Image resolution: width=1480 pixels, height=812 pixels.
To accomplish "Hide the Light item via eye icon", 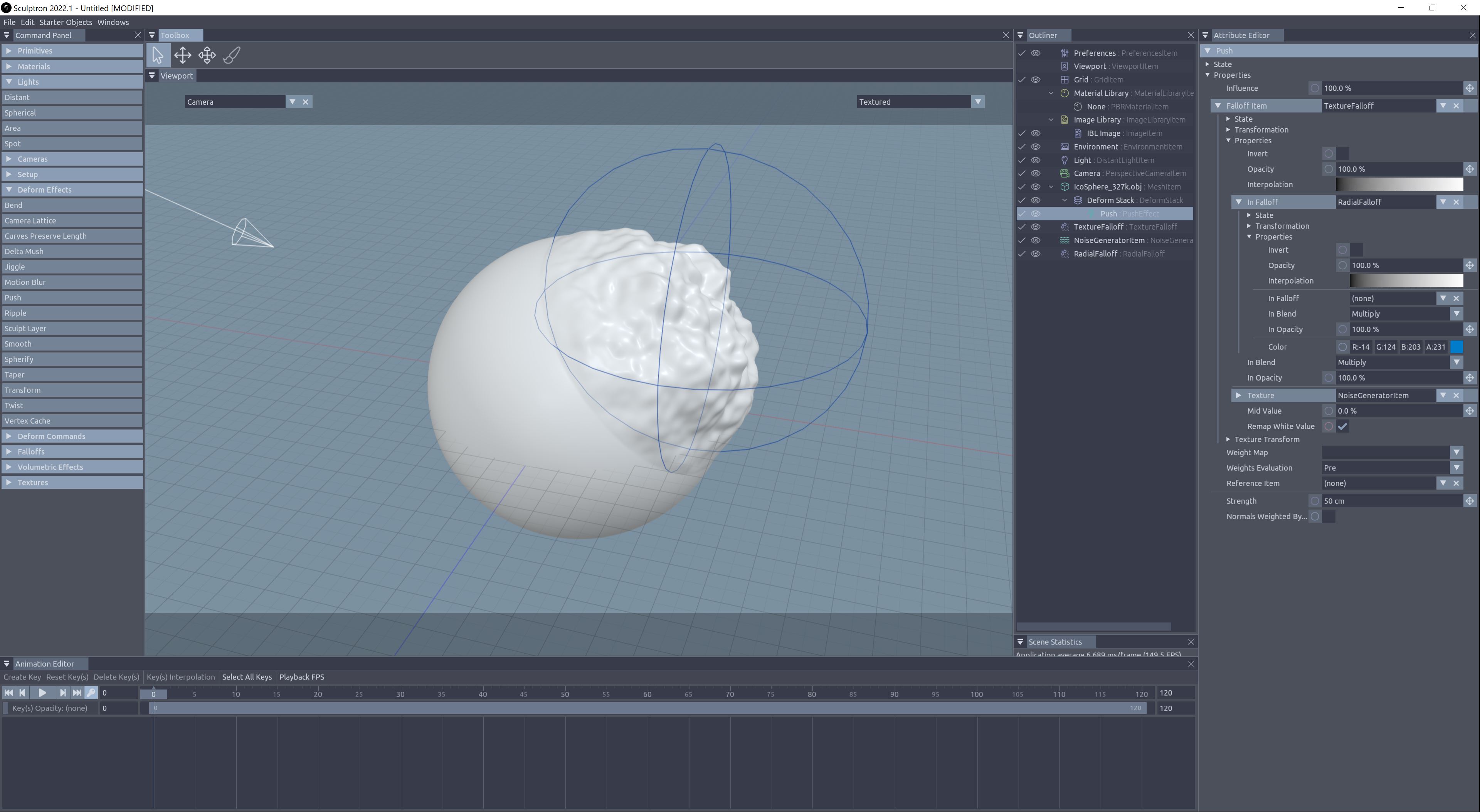I will pos(1035,160).
